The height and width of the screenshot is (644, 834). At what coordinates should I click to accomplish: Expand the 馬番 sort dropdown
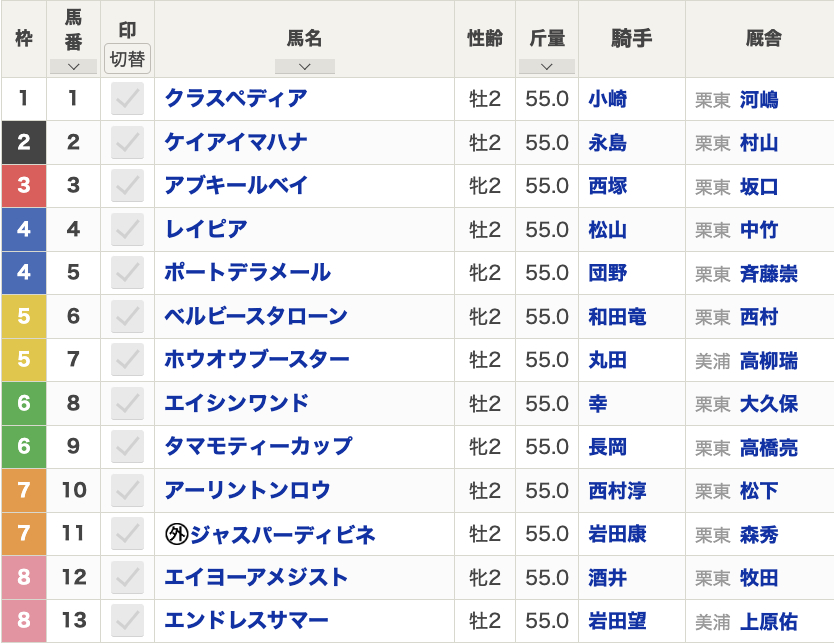coord(73,66)
